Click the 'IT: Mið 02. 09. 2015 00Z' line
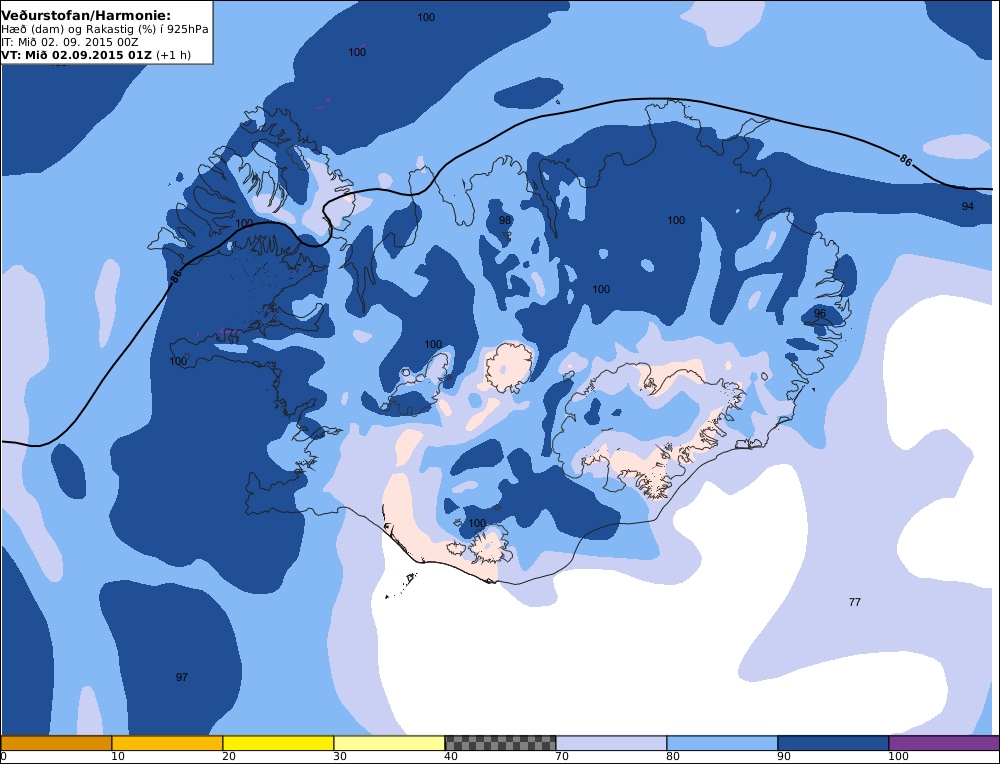This screenshot has width=1000, height=764. click(70, 42)
